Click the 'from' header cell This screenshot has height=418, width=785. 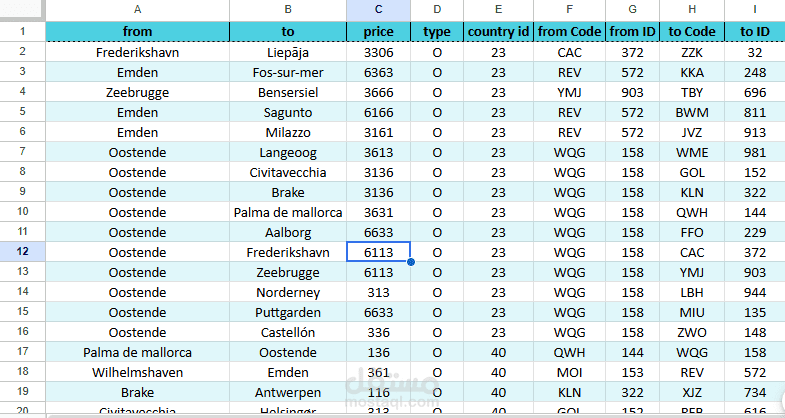coord(137,32)
